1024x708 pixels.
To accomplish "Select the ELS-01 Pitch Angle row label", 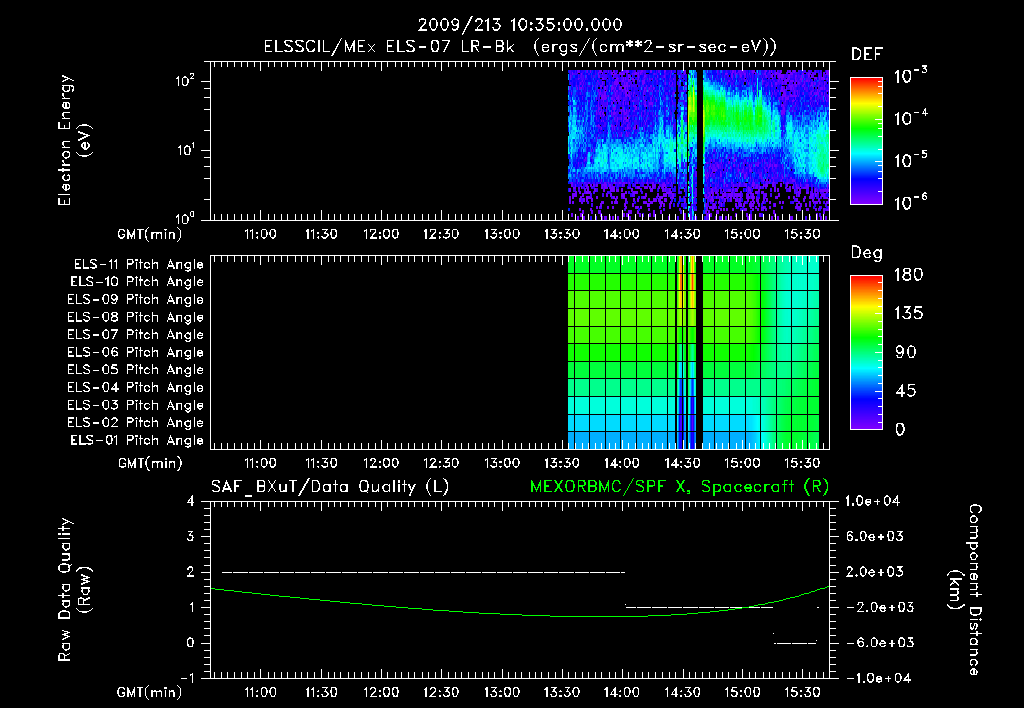I will click(137, 440).
